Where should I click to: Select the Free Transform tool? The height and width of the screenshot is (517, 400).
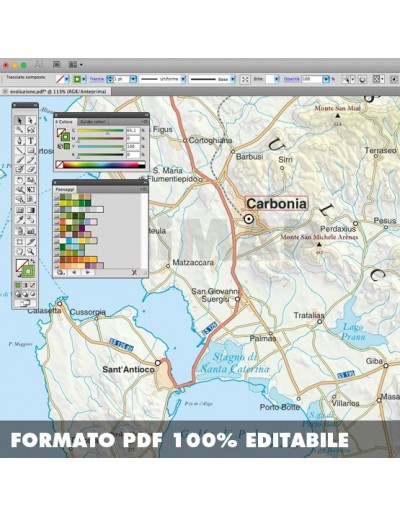point(31,190)
